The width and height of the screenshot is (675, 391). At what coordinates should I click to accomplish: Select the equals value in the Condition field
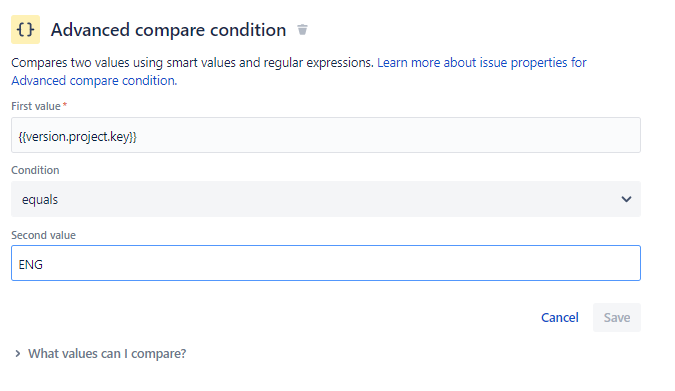40,200
